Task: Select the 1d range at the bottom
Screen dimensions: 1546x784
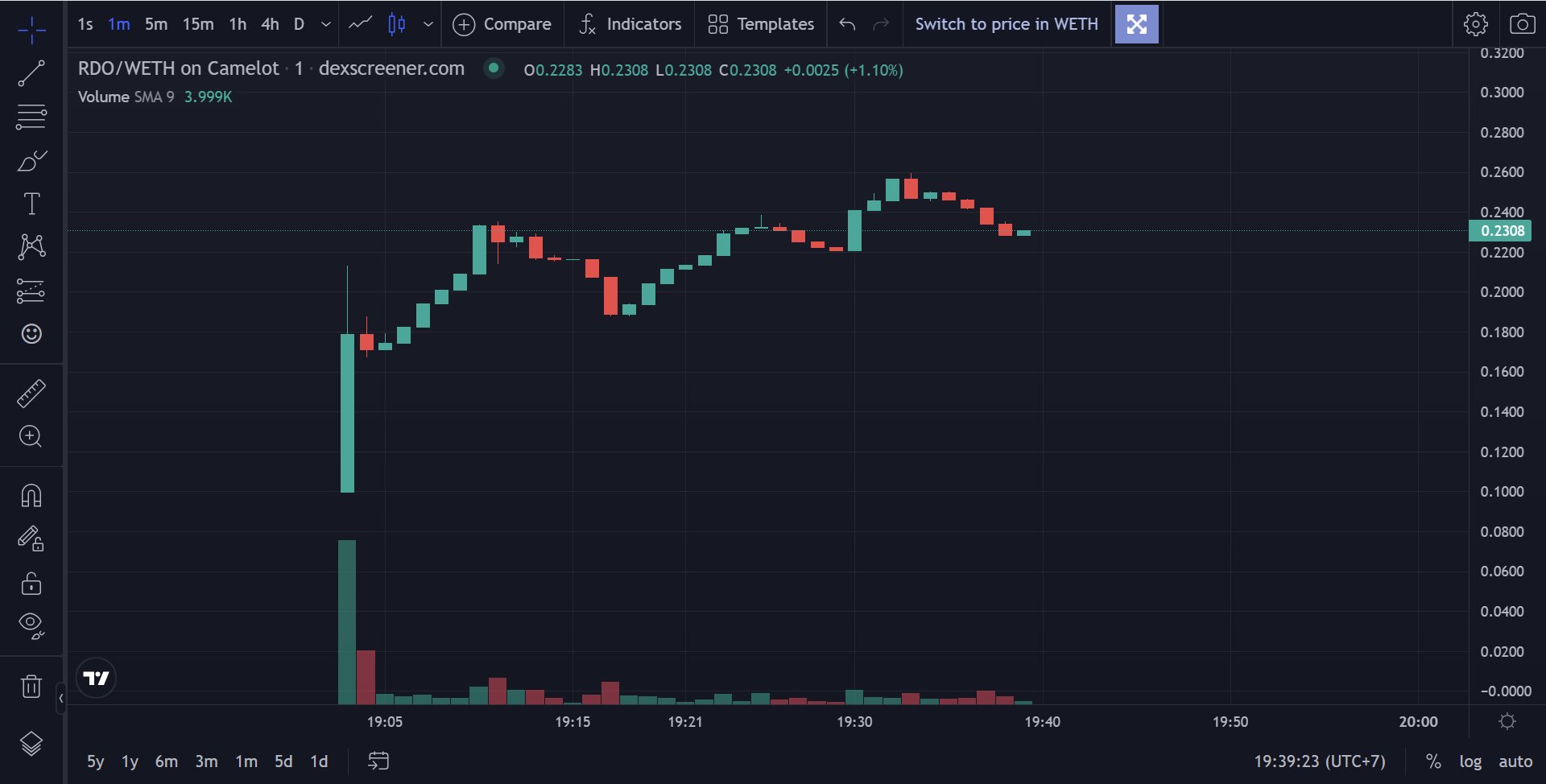Action: [318, 761]
